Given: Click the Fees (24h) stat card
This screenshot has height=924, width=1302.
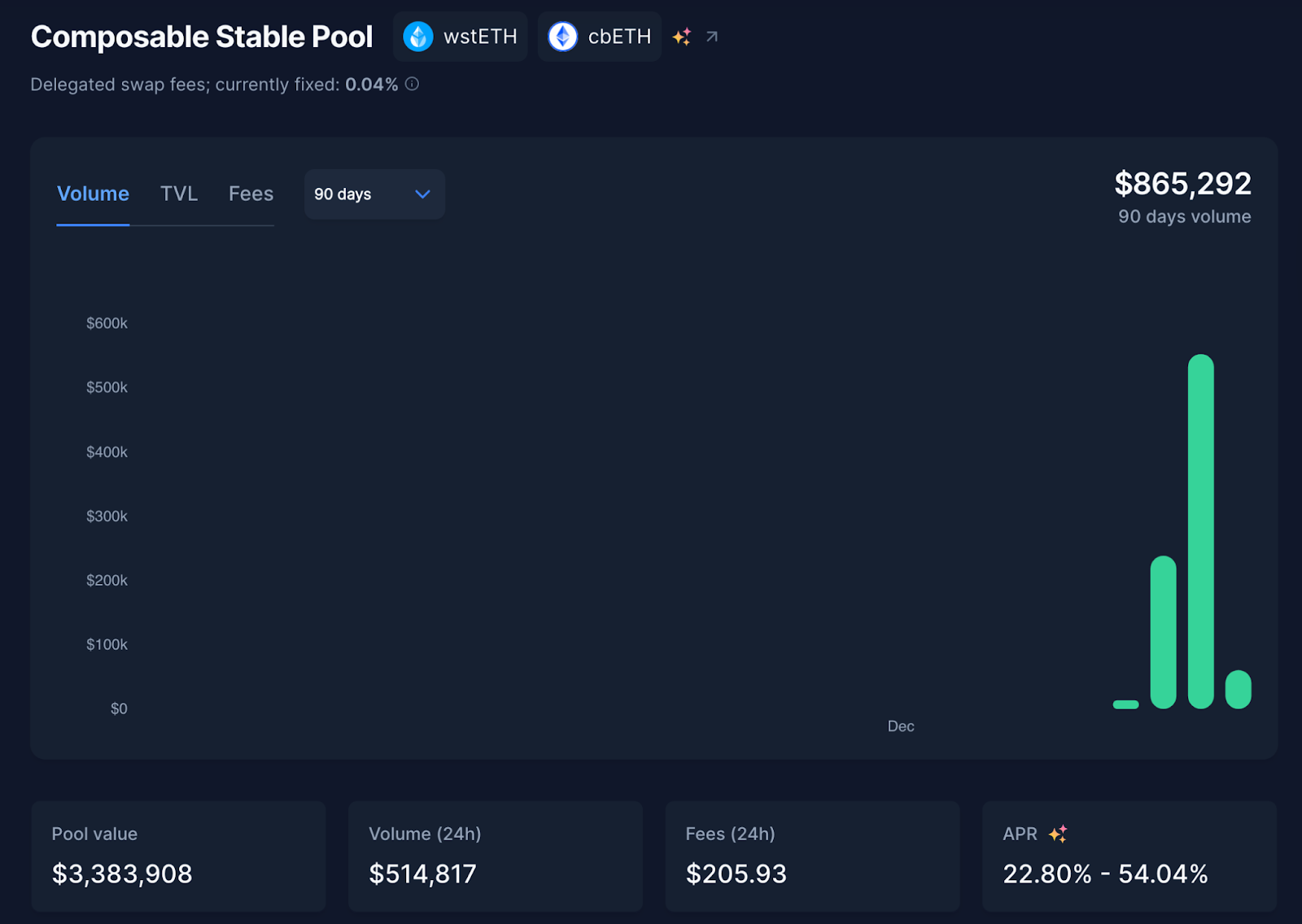Looking at the screenshot, I should (x=812, y=856).
